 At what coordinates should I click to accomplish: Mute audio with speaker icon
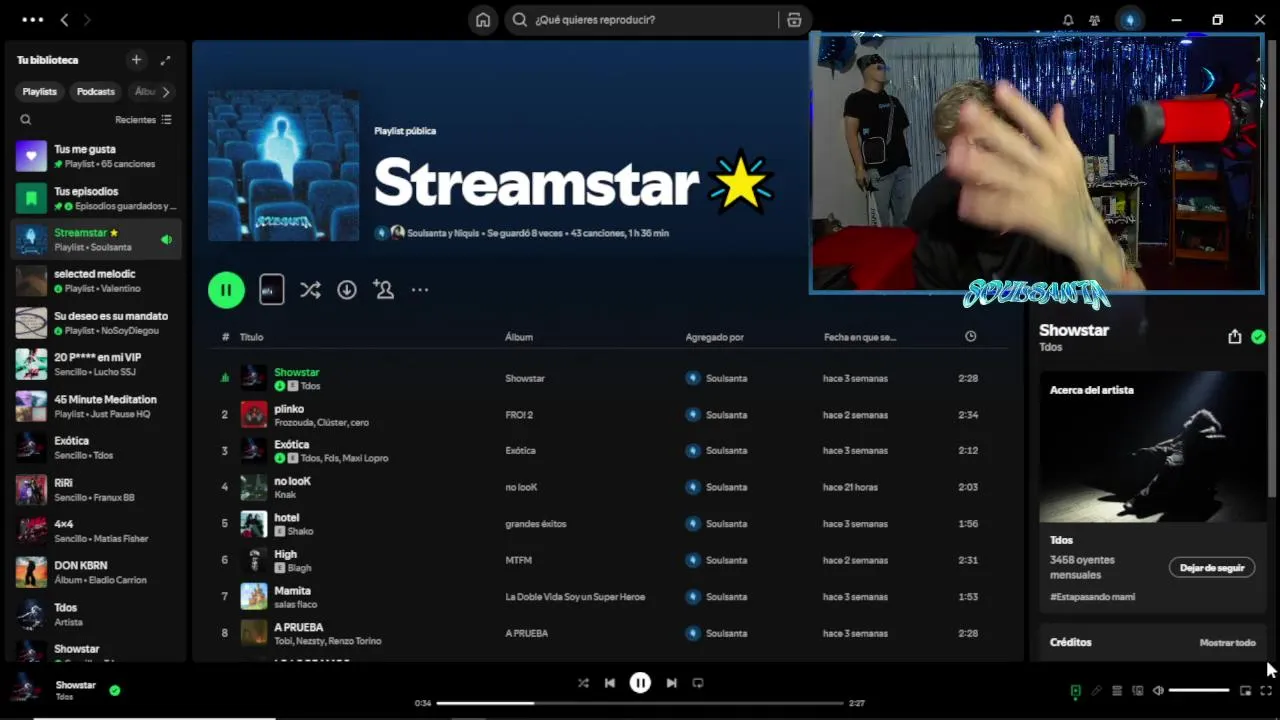click(1158, 690)
